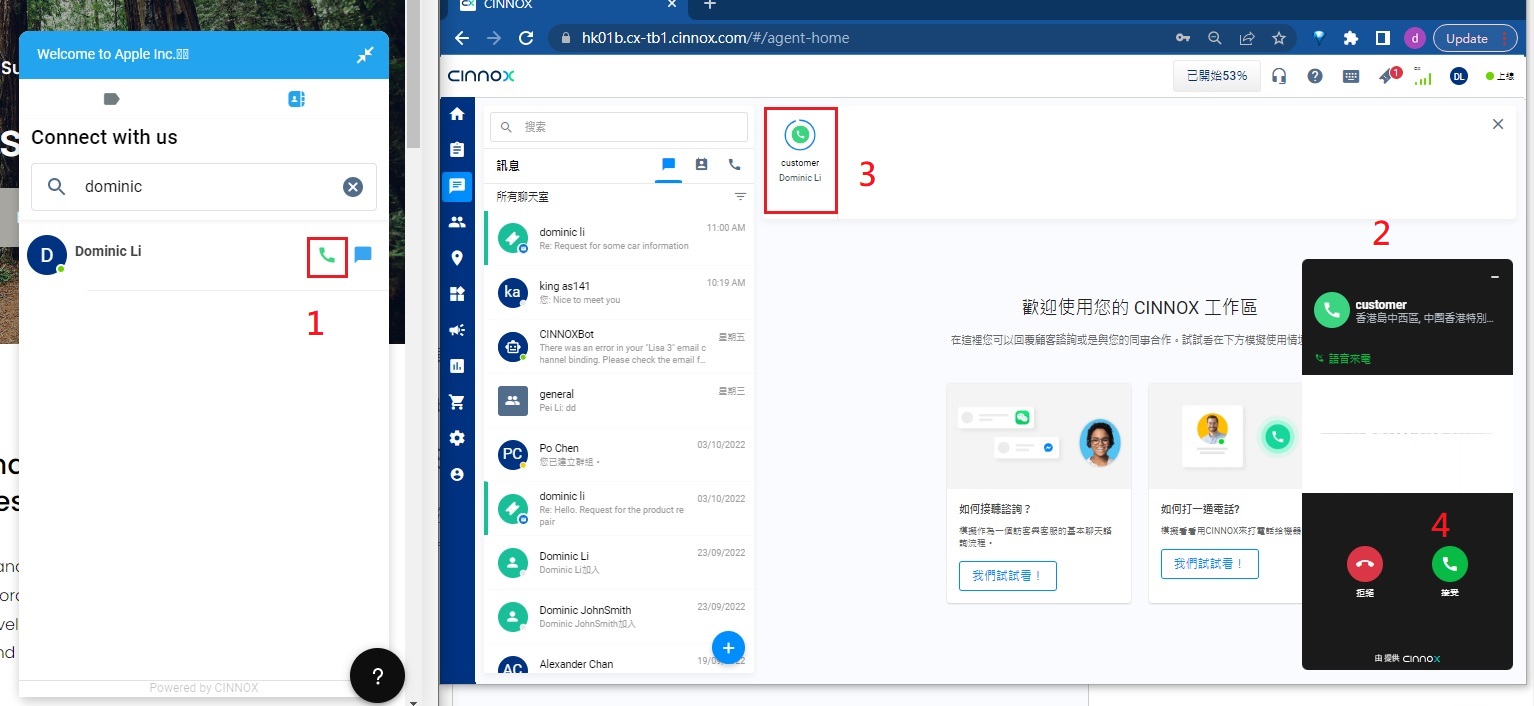
Task: Click the 已開始53% progress button
Action: coord(1216,76)
